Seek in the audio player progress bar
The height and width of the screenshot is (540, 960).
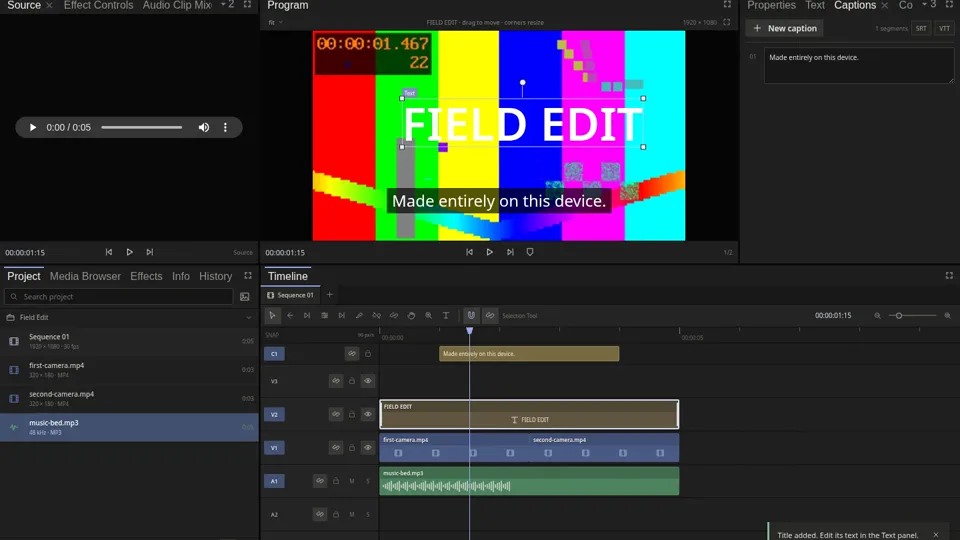[141, 127]
